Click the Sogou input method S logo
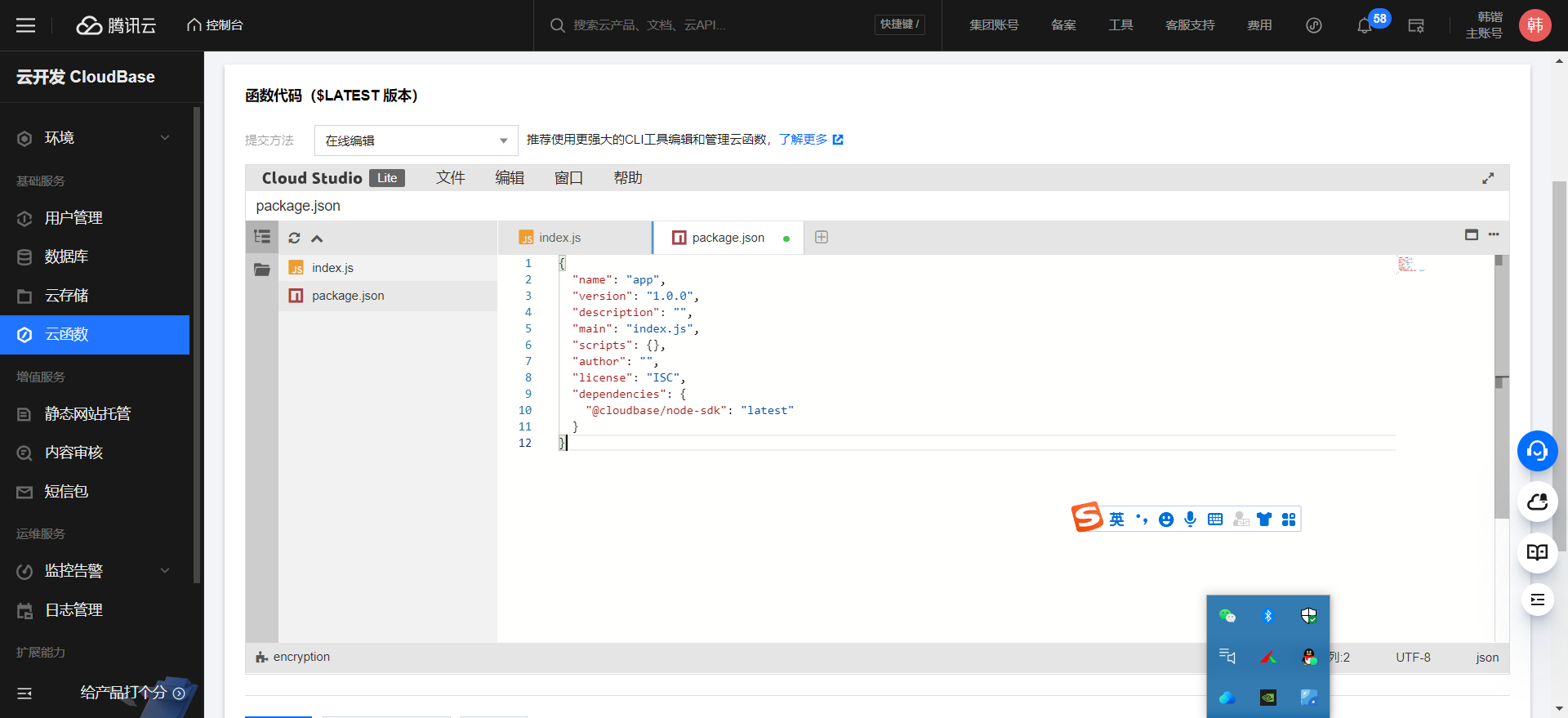Image resolution: width=1568 pixels, height=718 pixels. click(1087, 517)
